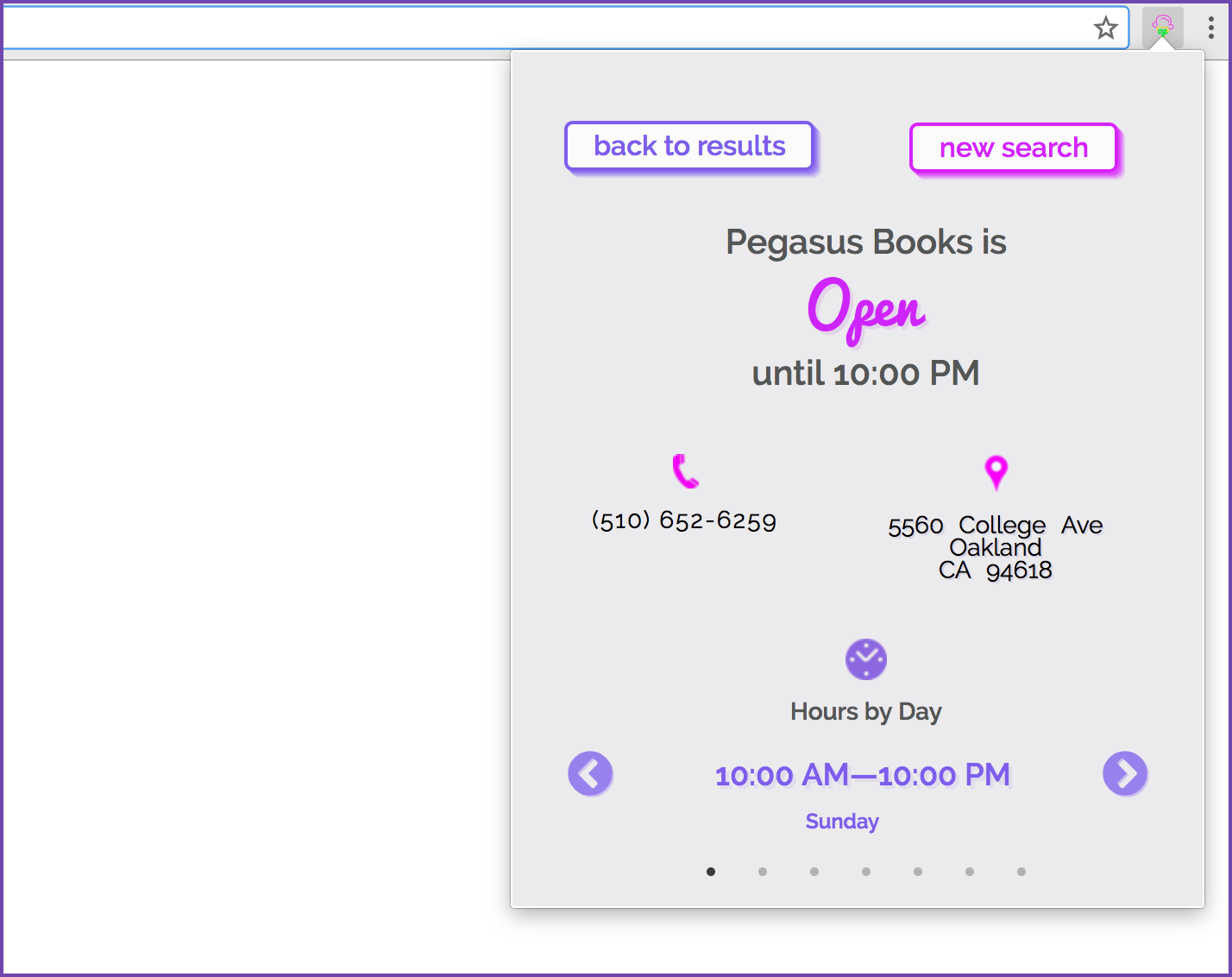Click the back to results button

(x=689, y=147)
